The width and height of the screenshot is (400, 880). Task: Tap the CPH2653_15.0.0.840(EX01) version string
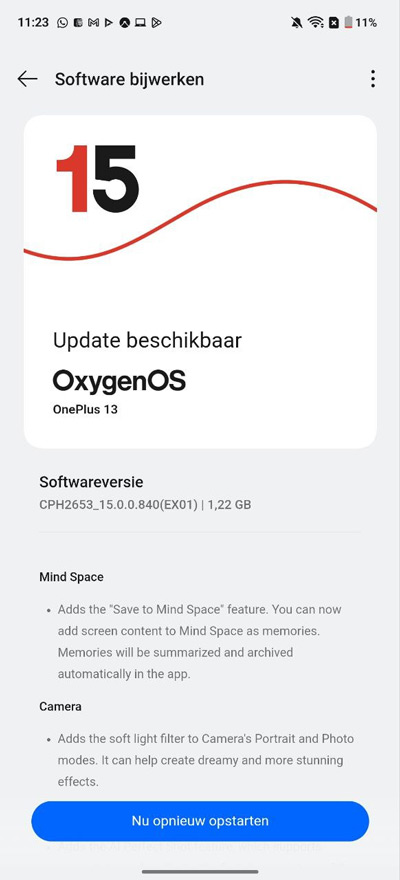coord(118,505)
